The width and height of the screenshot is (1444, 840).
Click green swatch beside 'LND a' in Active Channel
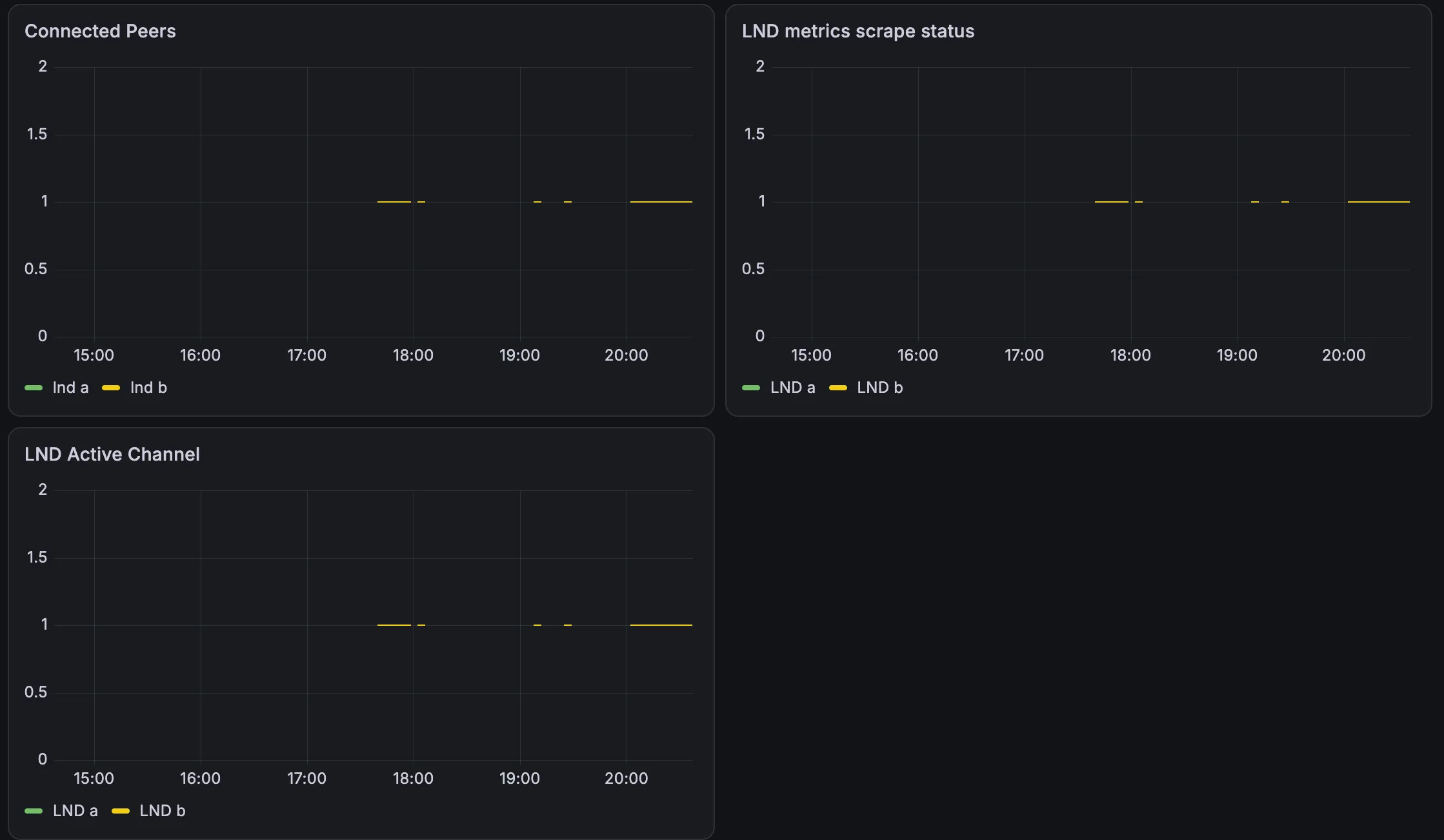[x=34, y=811]
